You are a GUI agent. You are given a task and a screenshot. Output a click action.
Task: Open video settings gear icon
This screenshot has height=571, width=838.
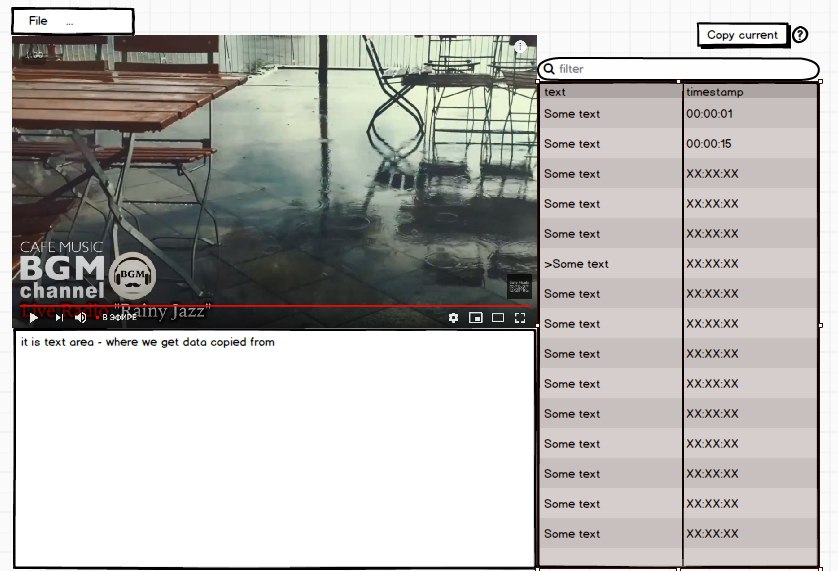[x=453, y=318]
